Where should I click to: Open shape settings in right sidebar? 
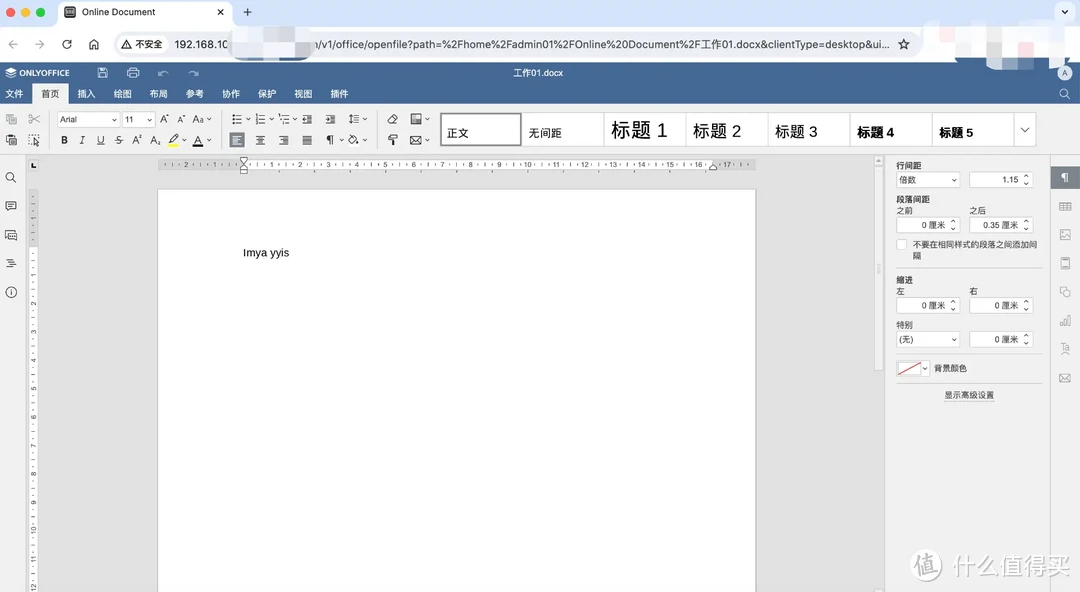tap(1065, 292)
